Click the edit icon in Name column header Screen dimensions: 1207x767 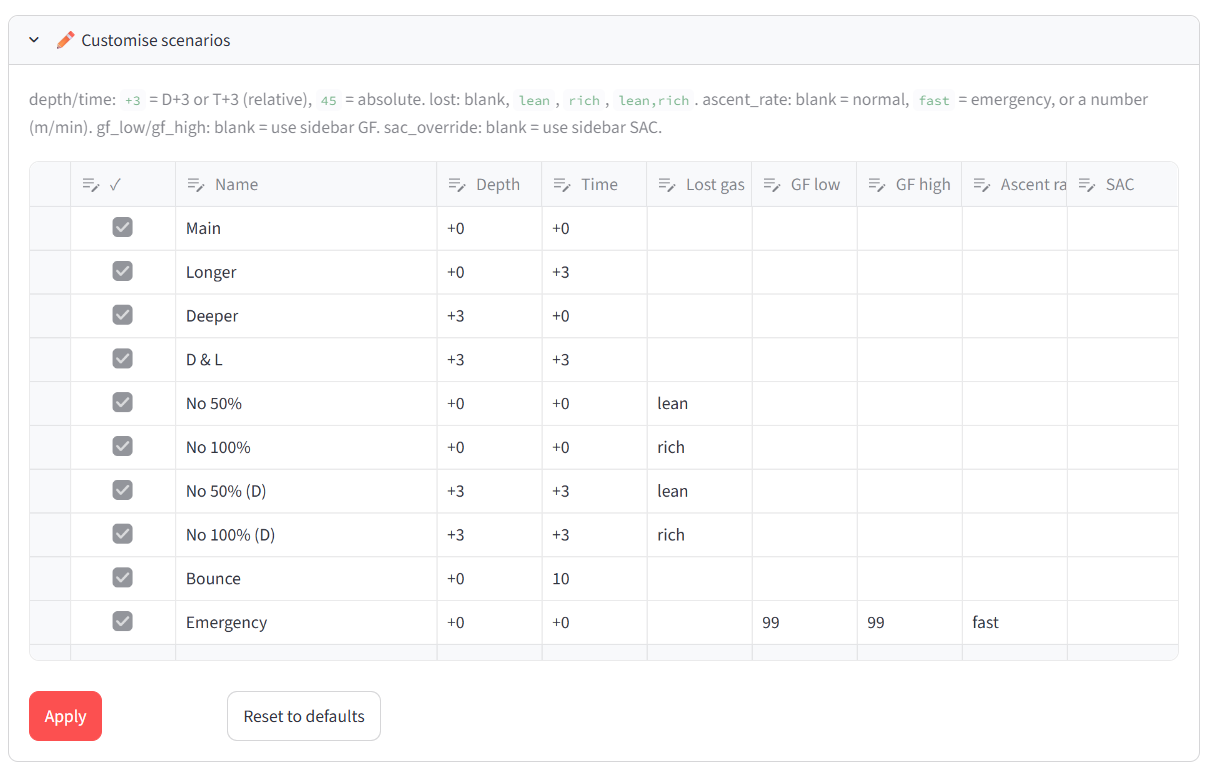[196, 184]
